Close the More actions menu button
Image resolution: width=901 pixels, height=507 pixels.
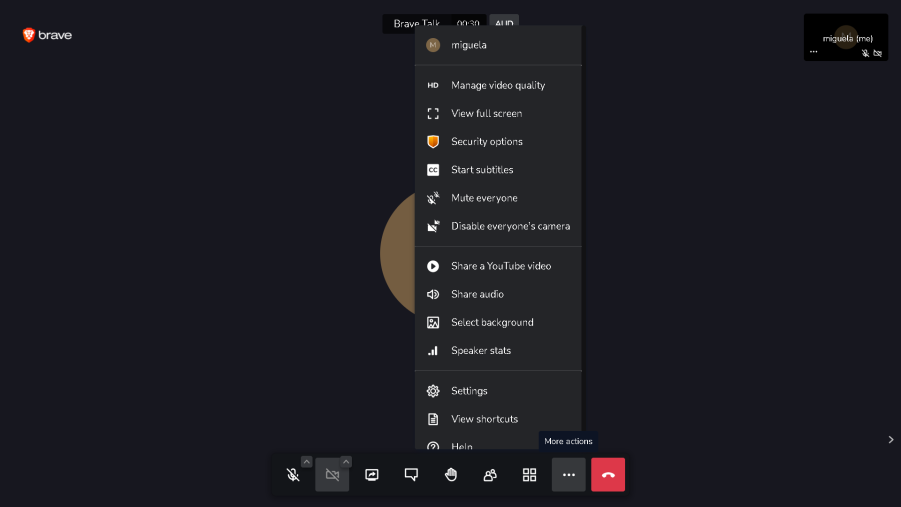pyautogui.click(x=569, y=475)
